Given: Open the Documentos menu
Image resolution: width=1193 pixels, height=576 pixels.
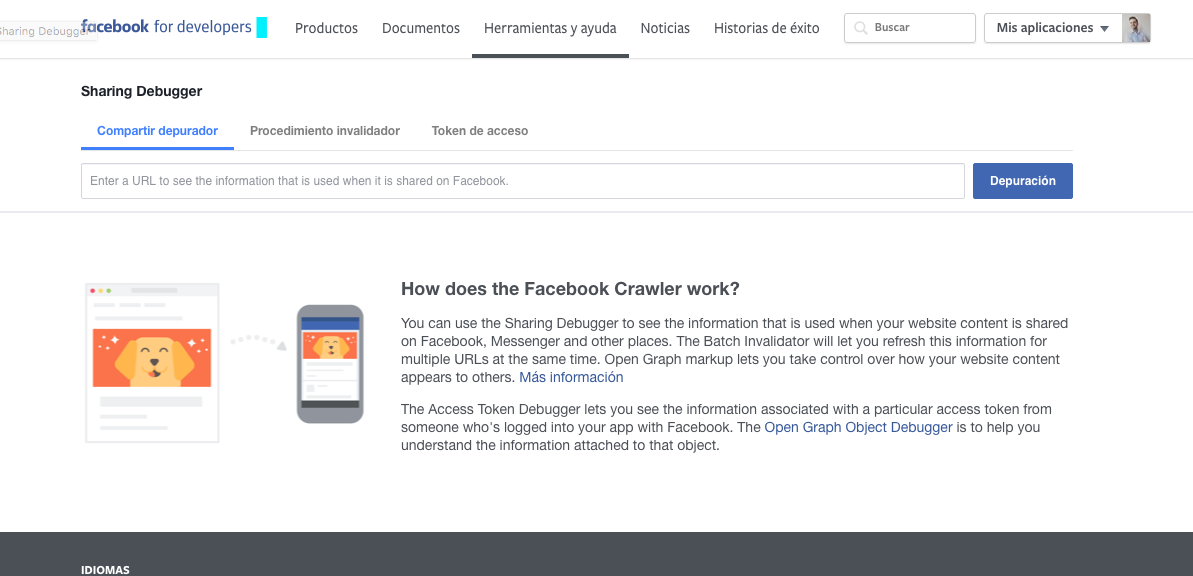Looking at the screenshot, I should [x=421, y=28].
